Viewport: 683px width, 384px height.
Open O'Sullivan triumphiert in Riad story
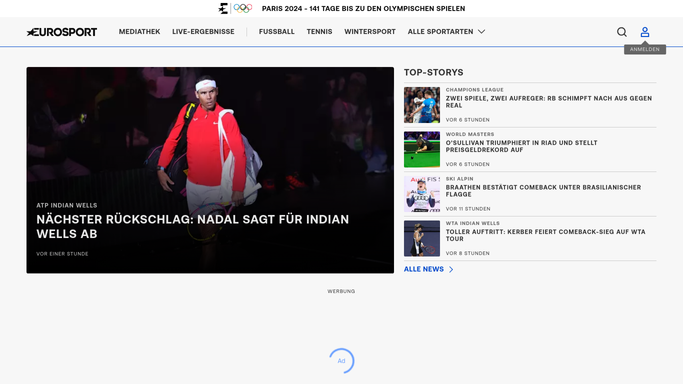coord(521,146)
